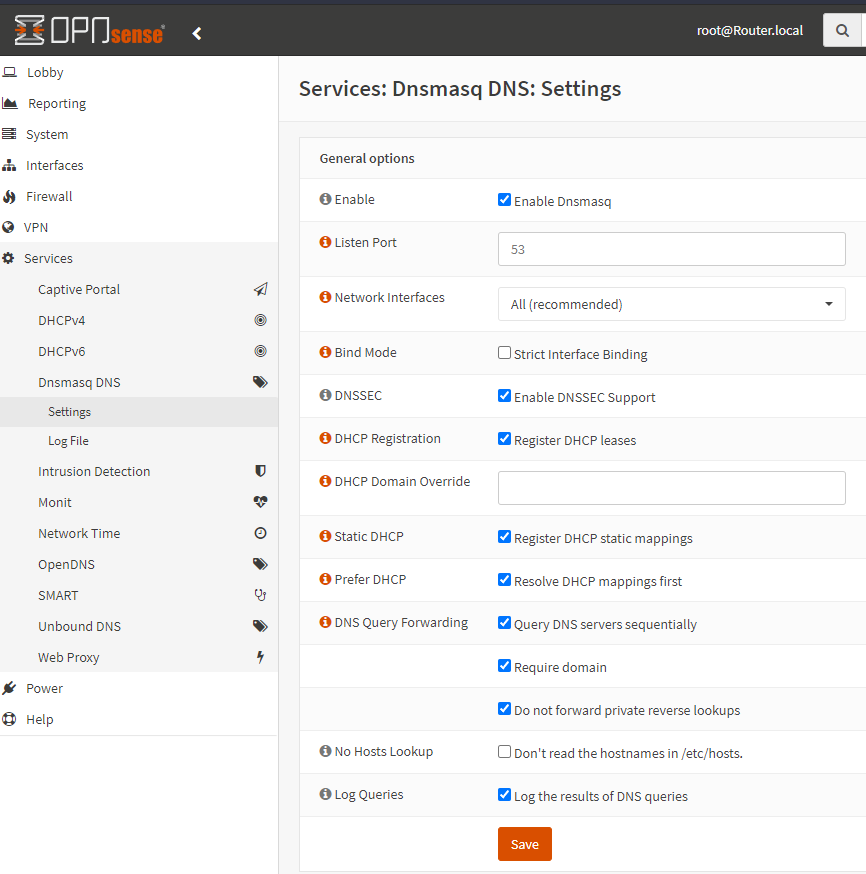
Task: Click the OPNsense logo
Action: [x=89, y=30]
